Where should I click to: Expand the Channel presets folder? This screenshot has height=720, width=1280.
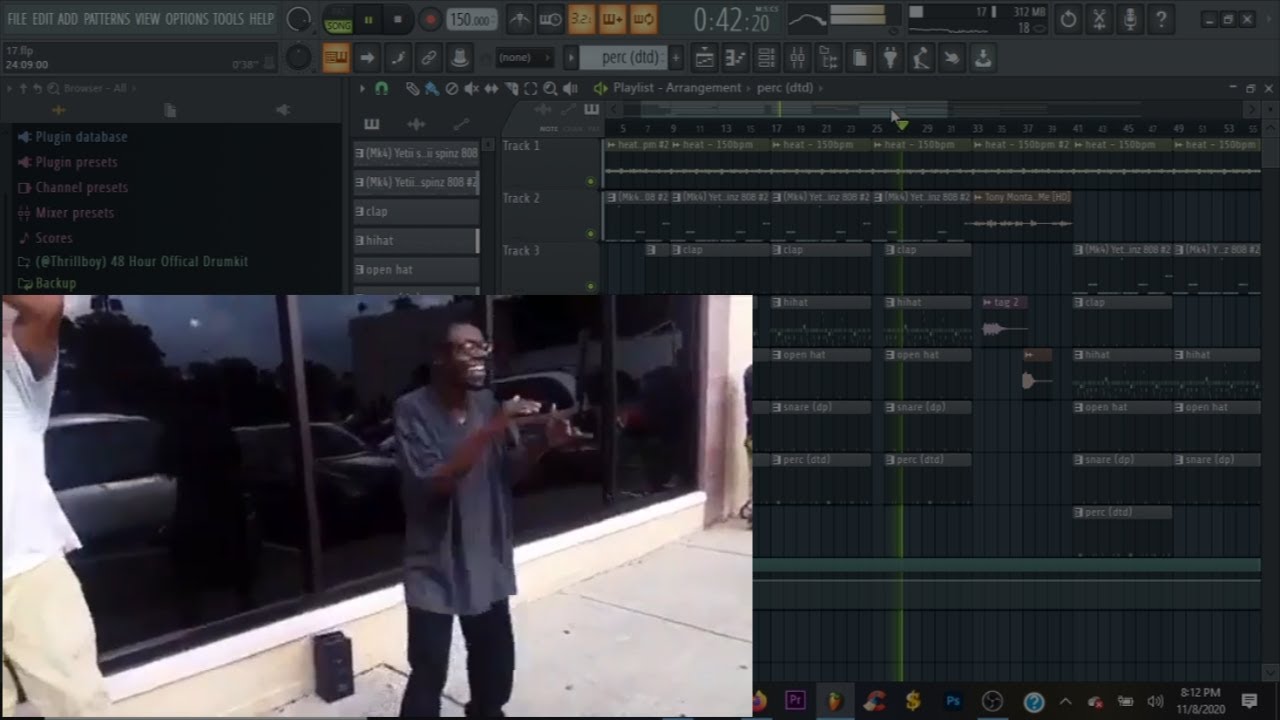pyautogui.click(x=72, y=187)
